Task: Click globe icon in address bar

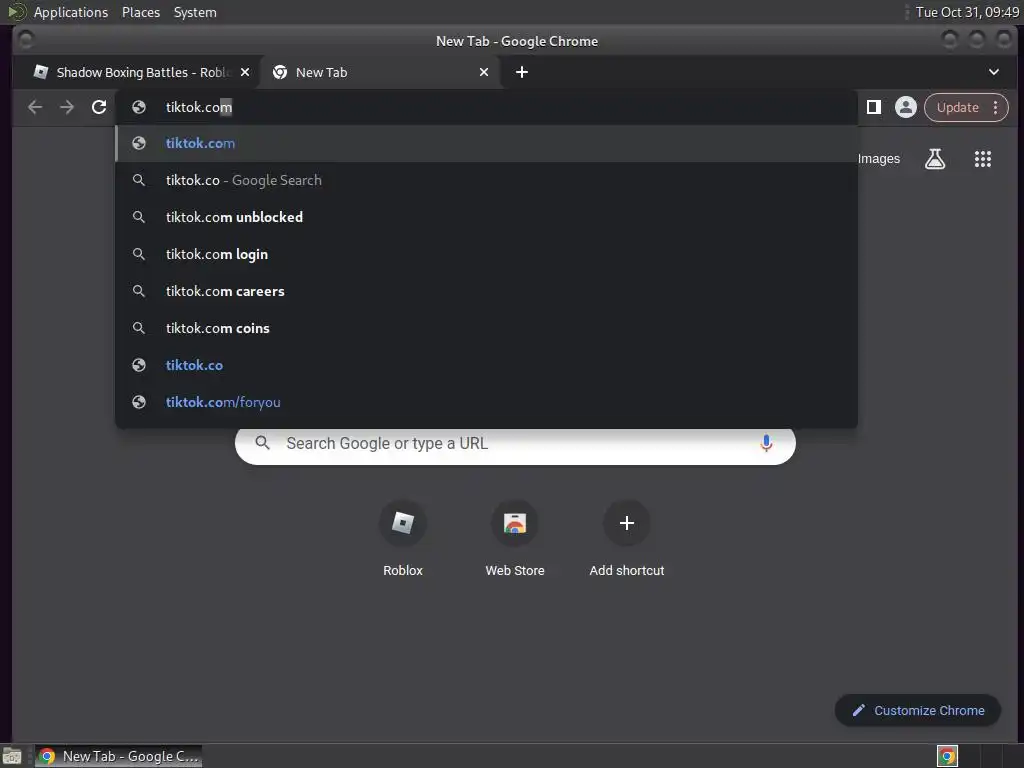Action: tap(138, 107)
